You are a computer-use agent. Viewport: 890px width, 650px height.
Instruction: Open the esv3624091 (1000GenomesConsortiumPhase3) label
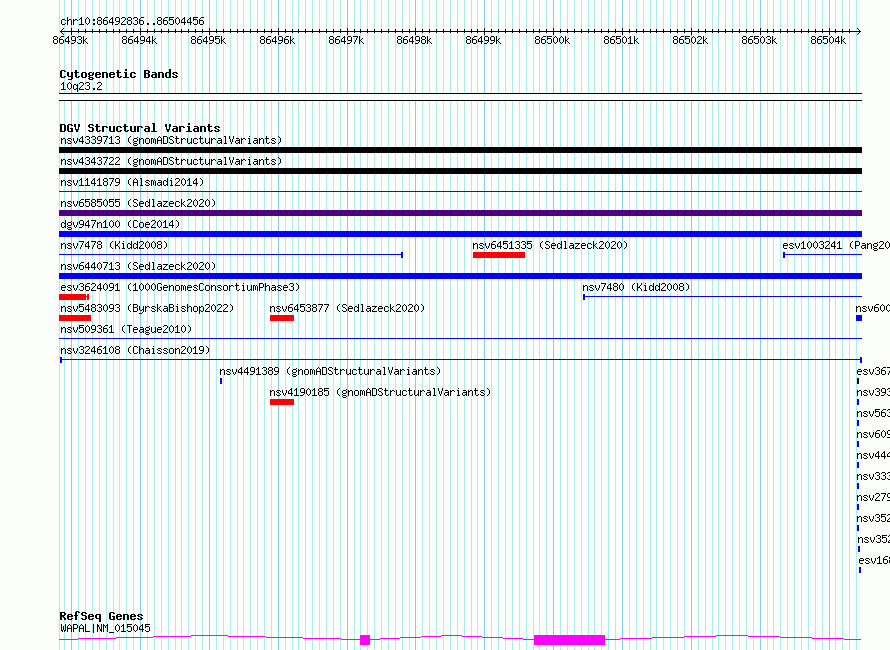180,287
